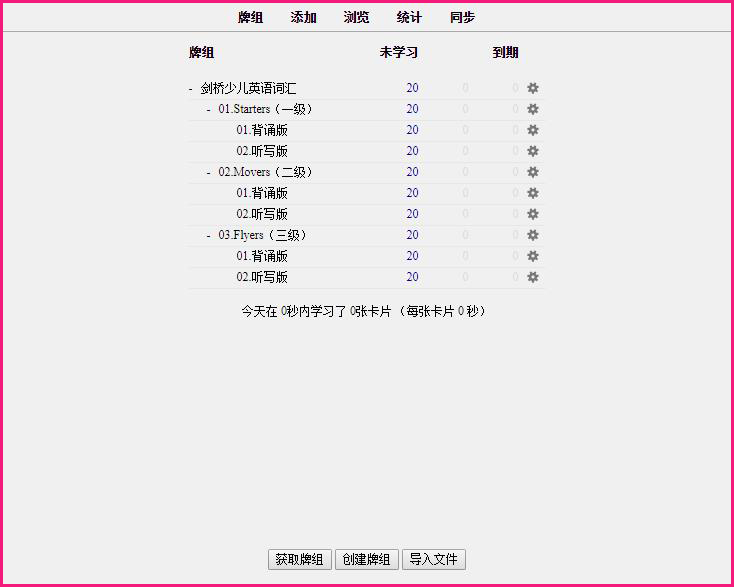Open the 统计 statistics view
The height and width of the screenshot is (587, 734).
click(409, 18)
